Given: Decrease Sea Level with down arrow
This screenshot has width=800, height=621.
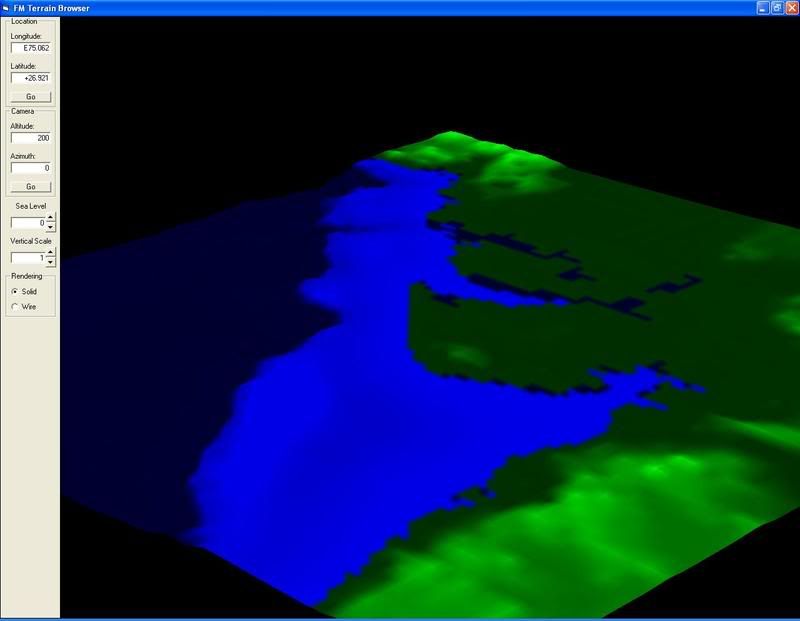Looking at the screenshot, I should point(51,228).
